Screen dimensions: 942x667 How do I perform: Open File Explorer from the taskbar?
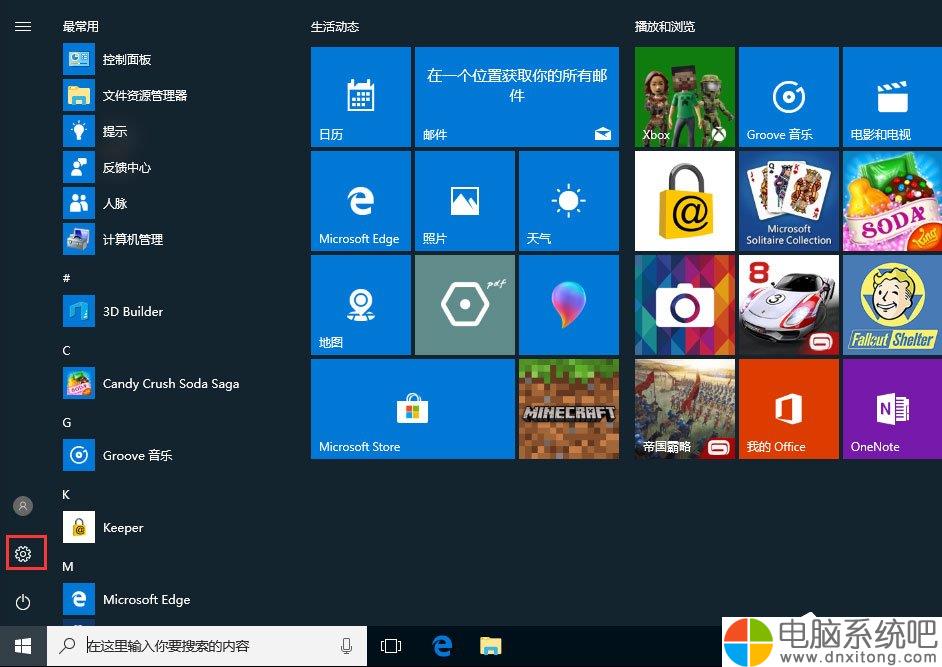tap(491, 646)
